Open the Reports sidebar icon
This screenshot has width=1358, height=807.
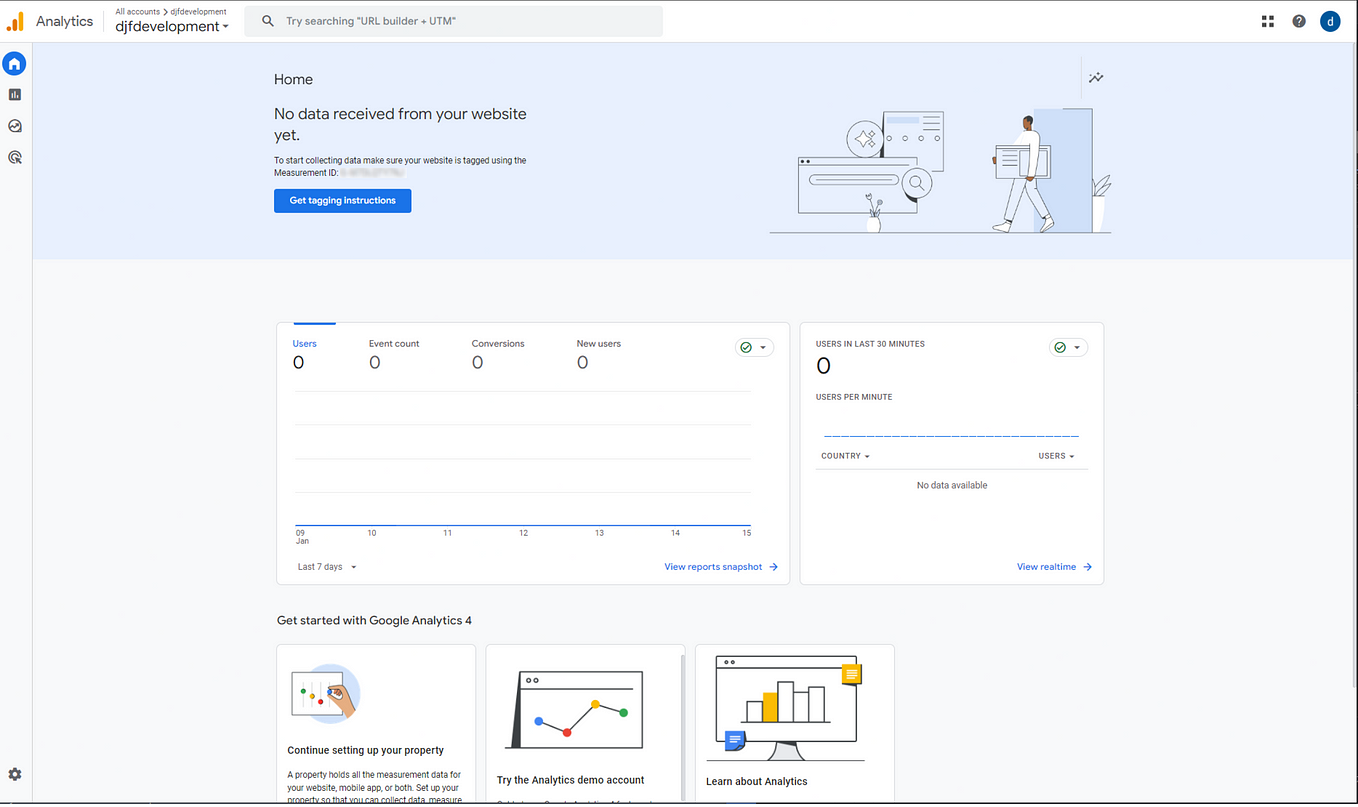click(15, 95)
